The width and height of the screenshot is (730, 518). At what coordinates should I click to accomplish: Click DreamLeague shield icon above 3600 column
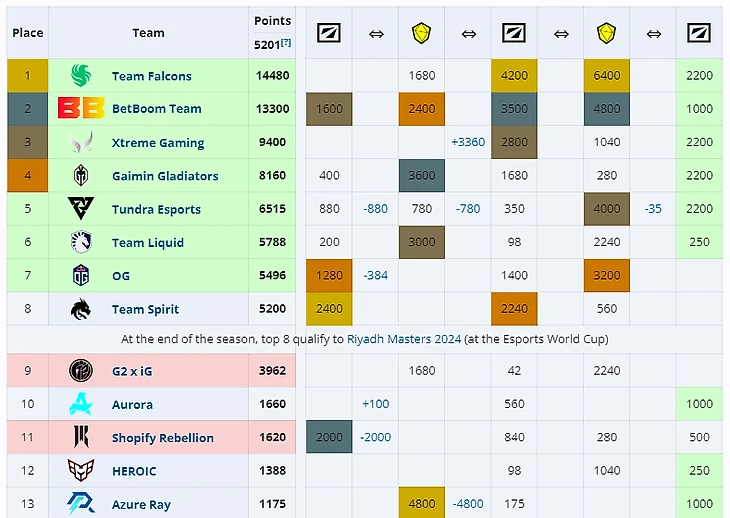coord(421,33)
